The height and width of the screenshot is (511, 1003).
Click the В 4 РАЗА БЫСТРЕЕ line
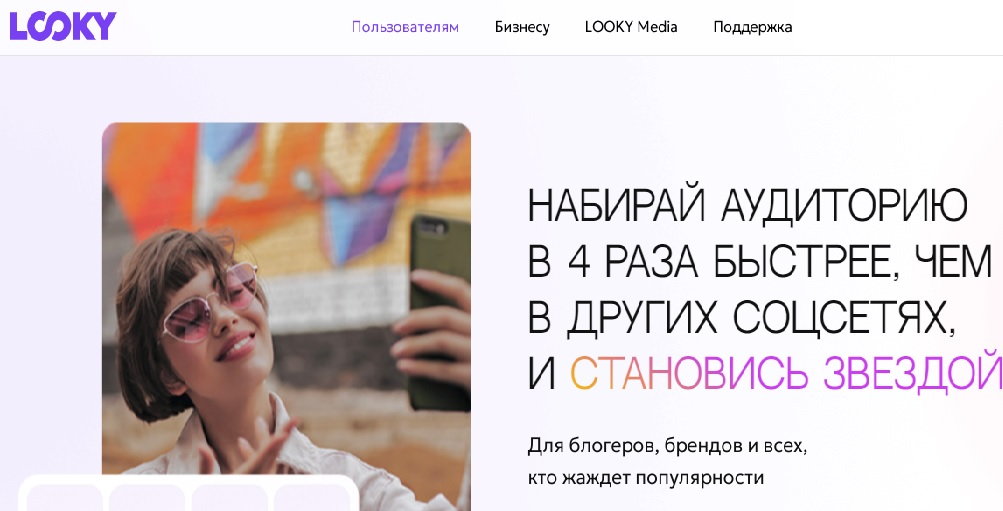tap(760, 260)
